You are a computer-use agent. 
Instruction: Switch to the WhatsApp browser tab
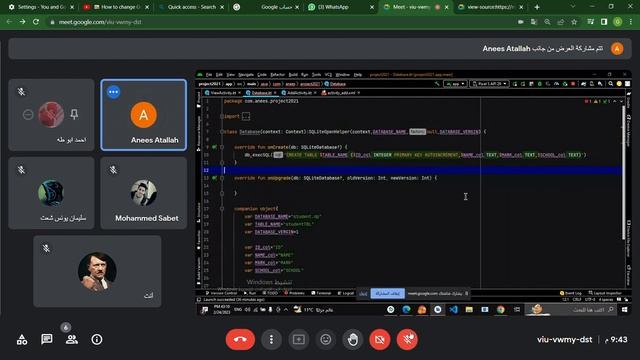tap(340, 7)
